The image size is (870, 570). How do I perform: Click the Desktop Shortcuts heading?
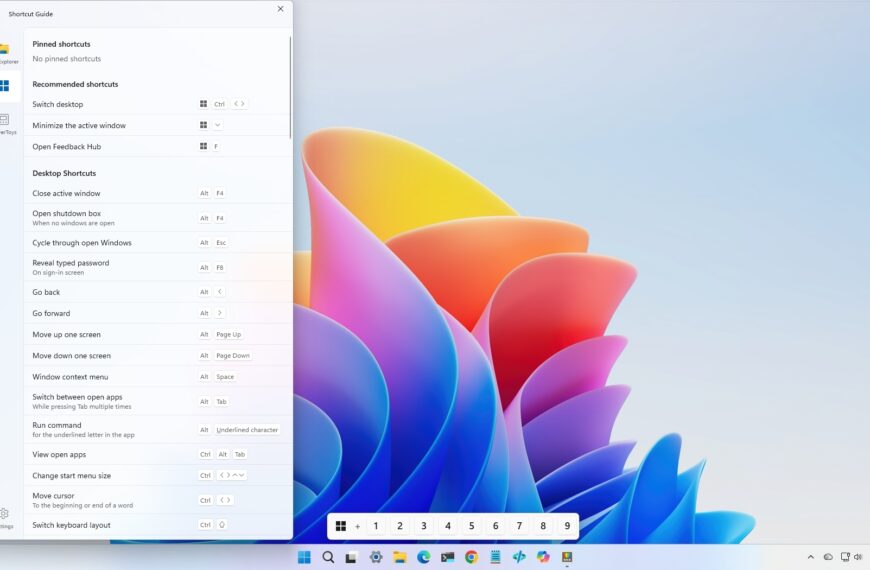pos(64,173)
